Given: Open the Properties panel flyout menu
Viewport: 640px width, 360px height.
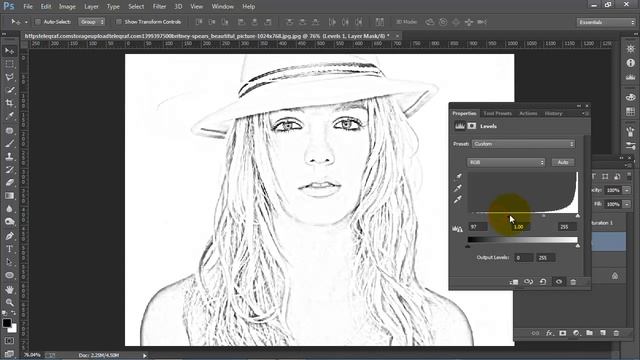Looking at the screenshot, I should 585,113.
